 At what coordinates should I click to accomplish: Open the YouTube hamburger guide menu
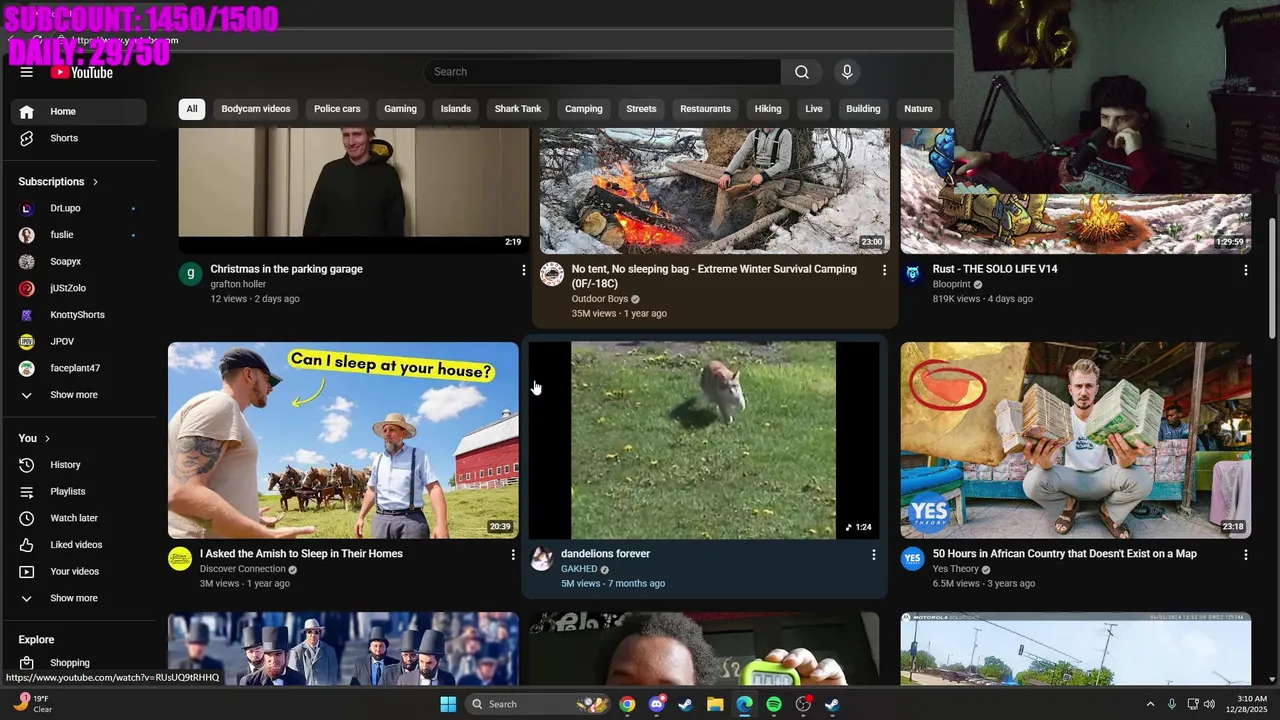pyautogui.click(x=27, y=72)
